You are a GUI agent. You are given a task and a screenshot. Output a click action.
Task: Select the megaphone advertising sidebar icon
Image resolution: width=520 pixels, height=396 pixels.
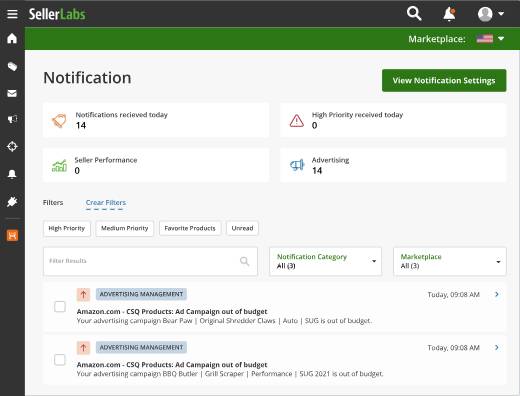tap(12, 119)
